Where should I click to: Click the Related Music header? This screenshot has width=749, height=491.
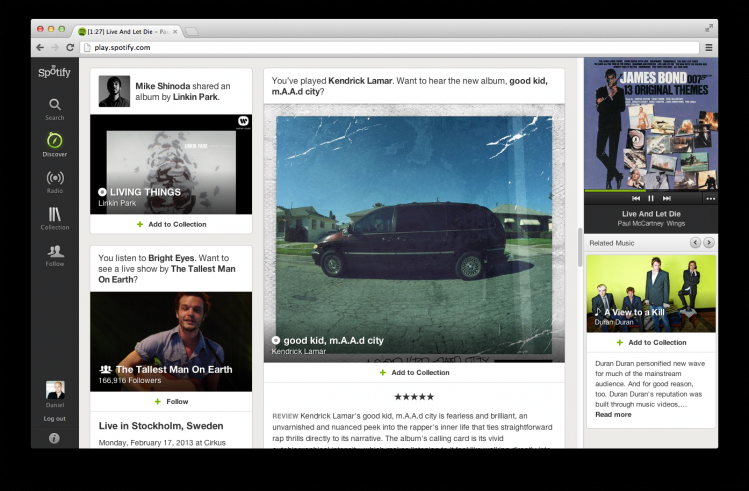611,243
